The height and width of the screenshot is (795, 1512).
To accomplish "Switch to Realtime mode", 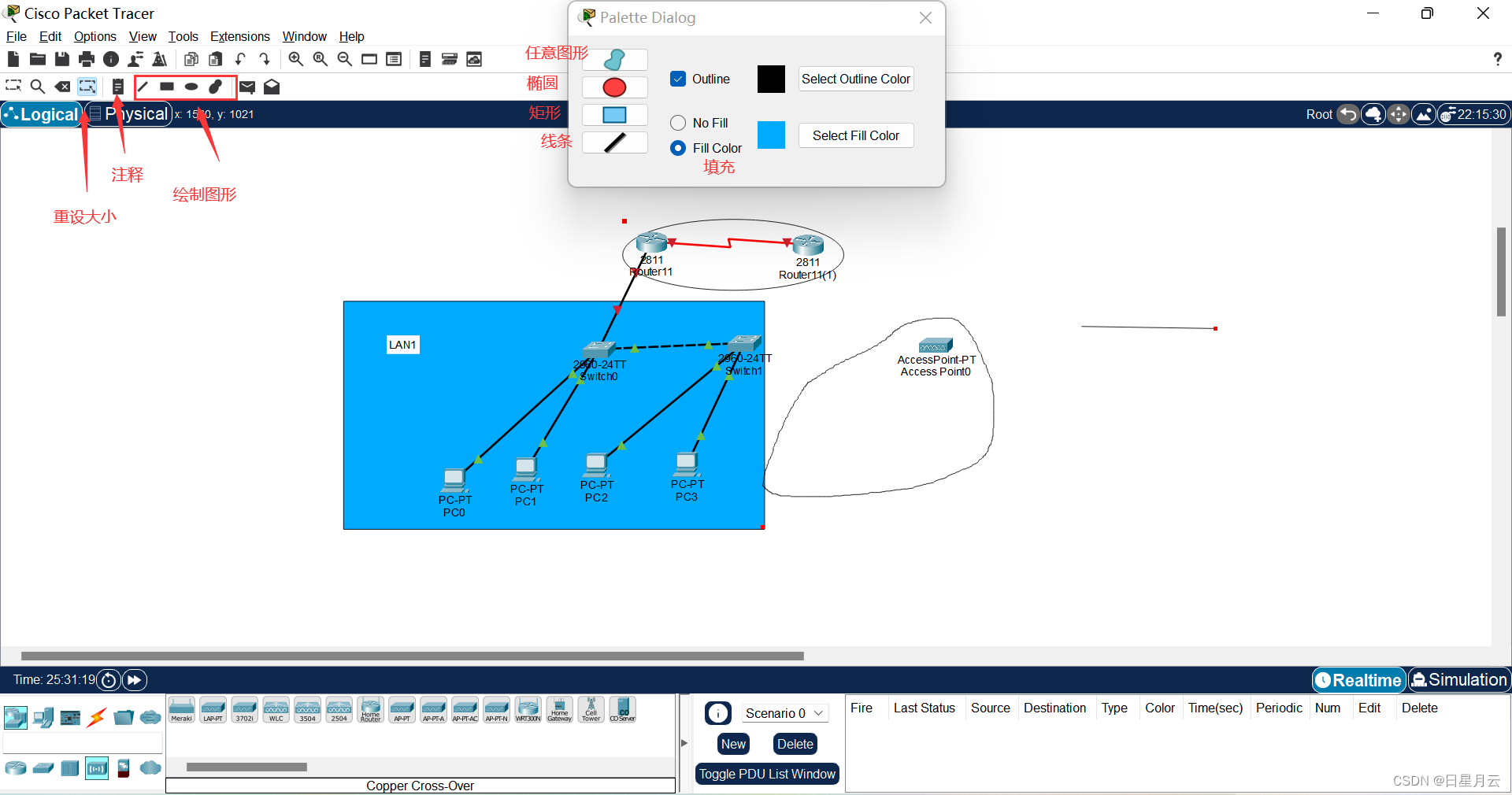I will (1359, 680).
